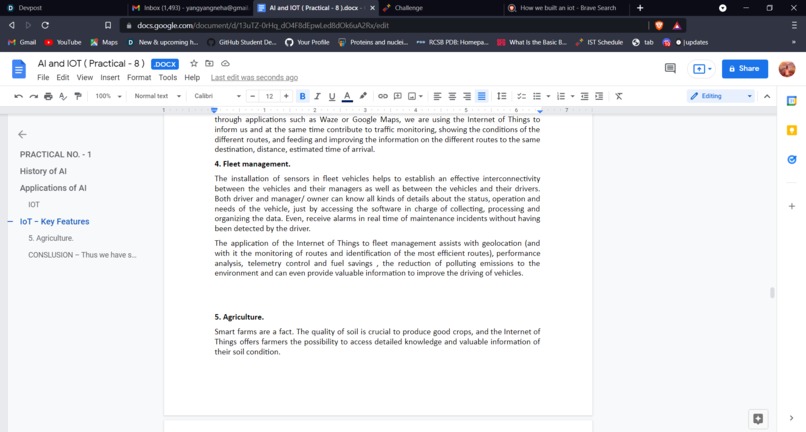Increase font size with plus button
Image resolution: width=806 pixels, height=432 pixels.
coord(286,96)
